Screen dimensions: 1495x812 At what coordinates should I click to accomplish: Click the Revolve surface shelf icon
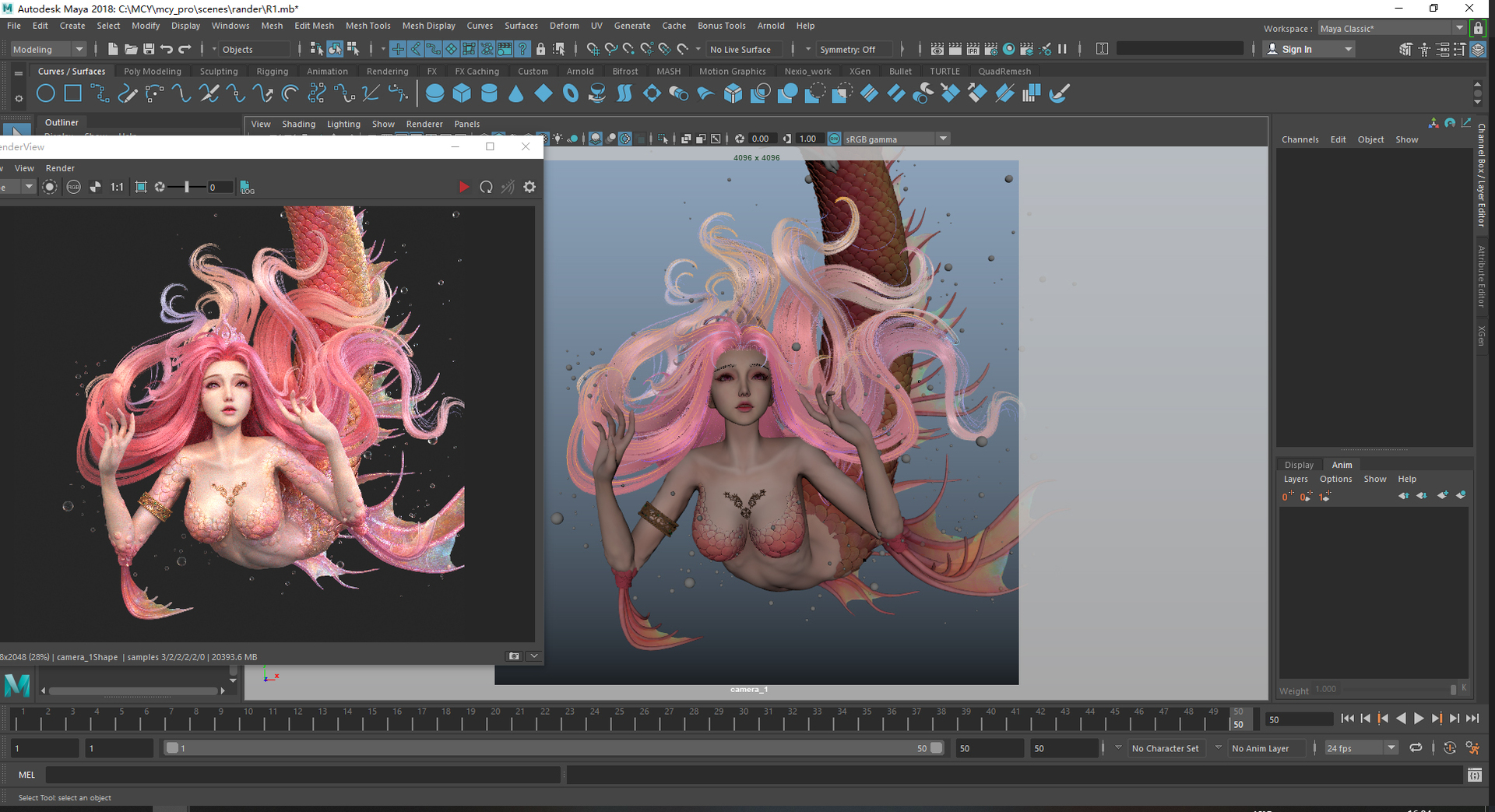597,94
